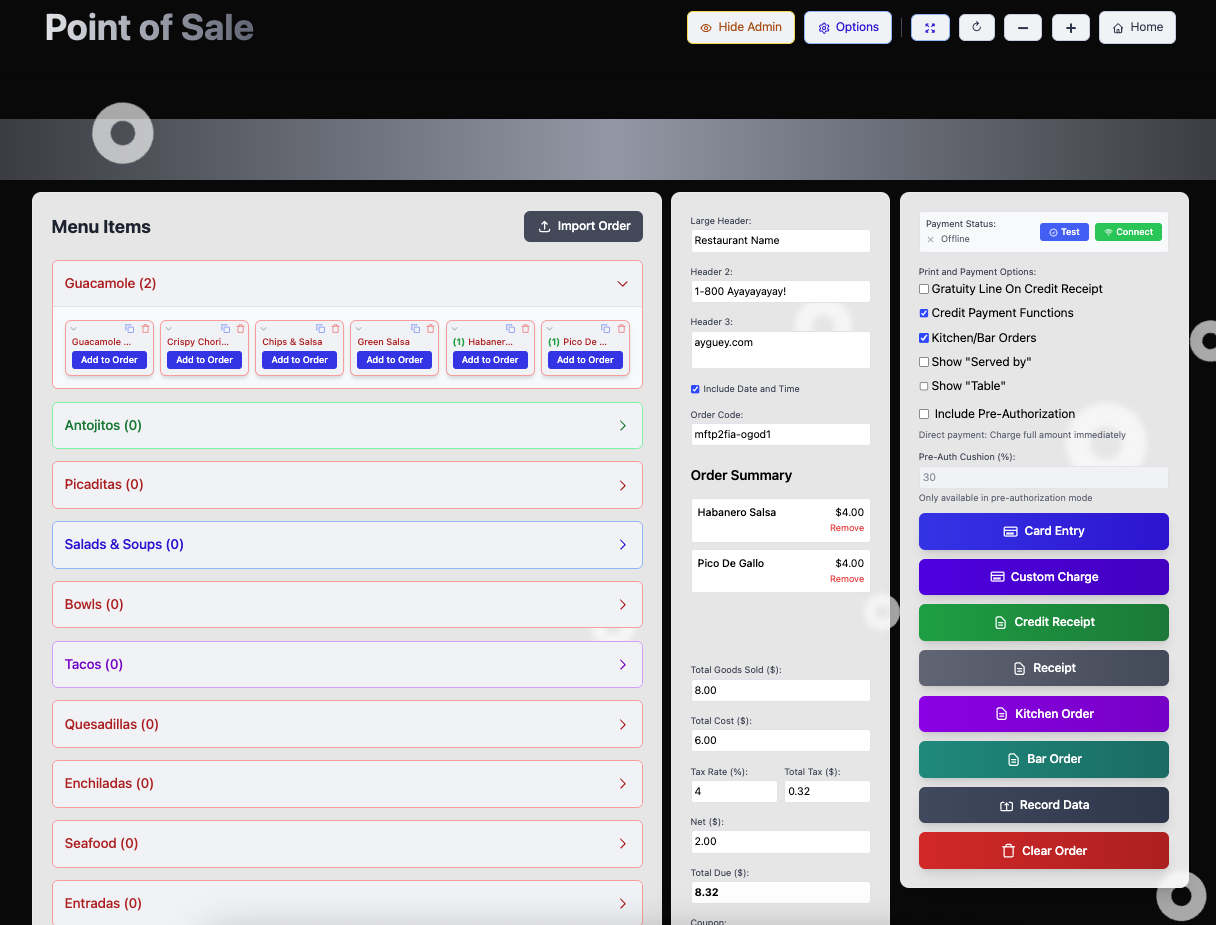1216x925 pixels.
Task: Click the Record Data button
Action: click(1044, 805)
